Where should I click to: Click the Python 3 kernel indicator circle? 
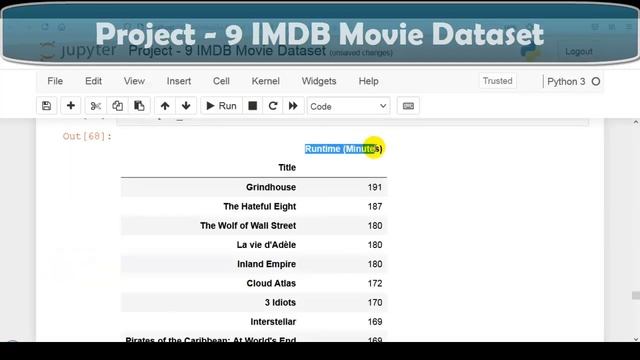click(x=596, y=82)
